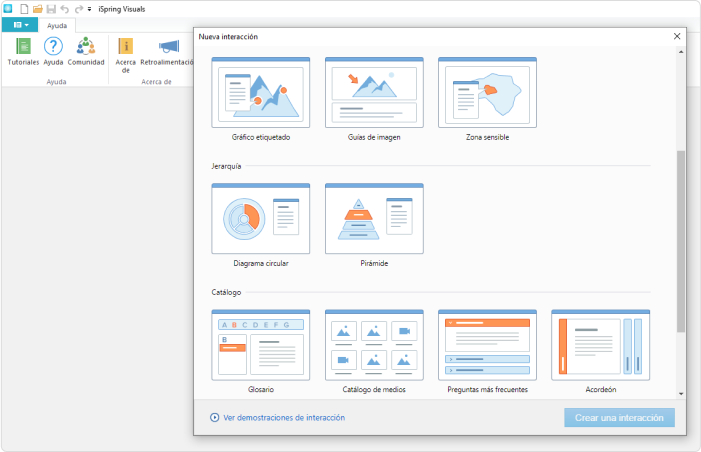Click the open folder icon in title bar

point(38,9)
